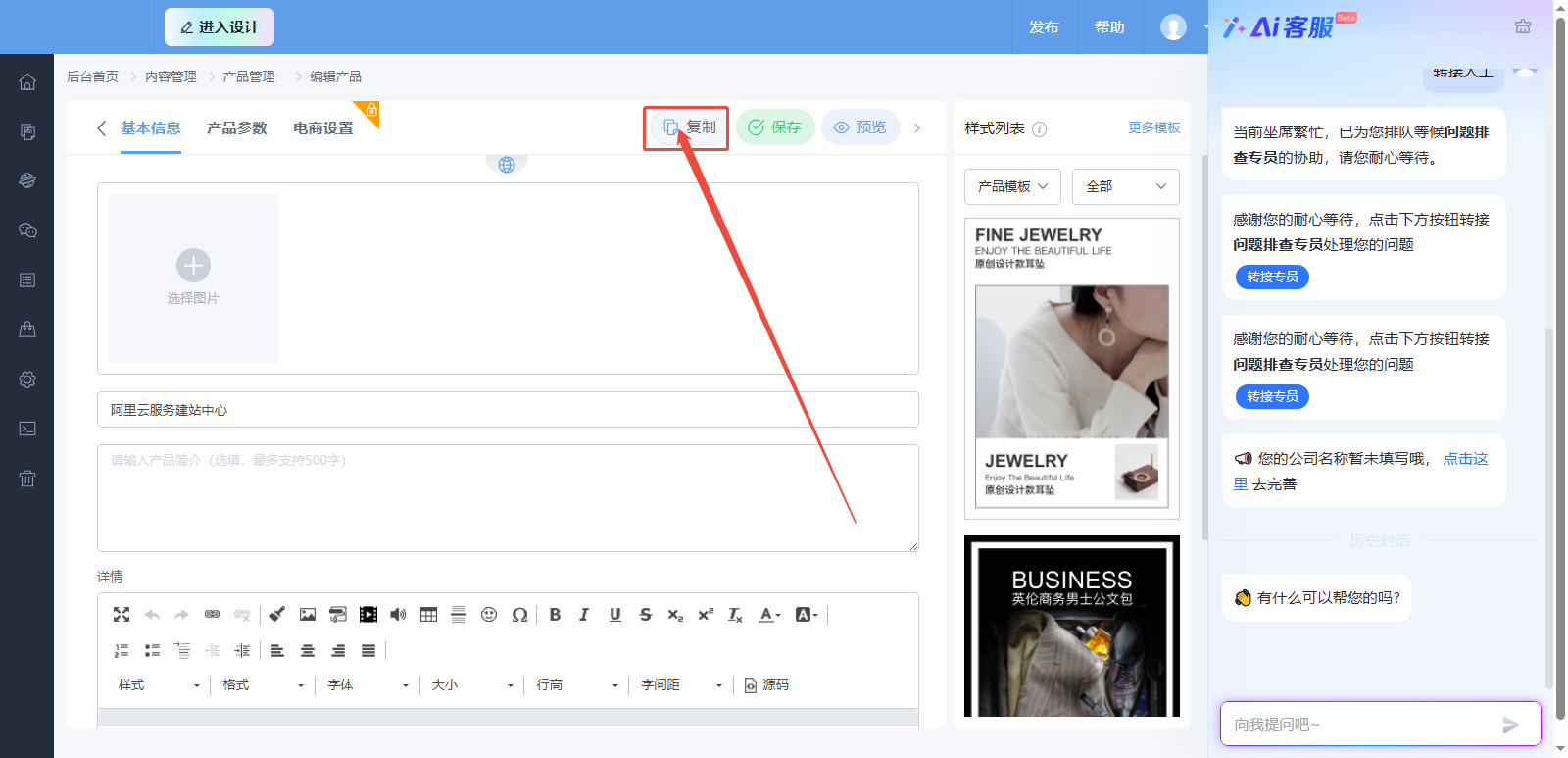Insert video into details editor
Screen dimensions: 1568x758
[x=368, y=615]
